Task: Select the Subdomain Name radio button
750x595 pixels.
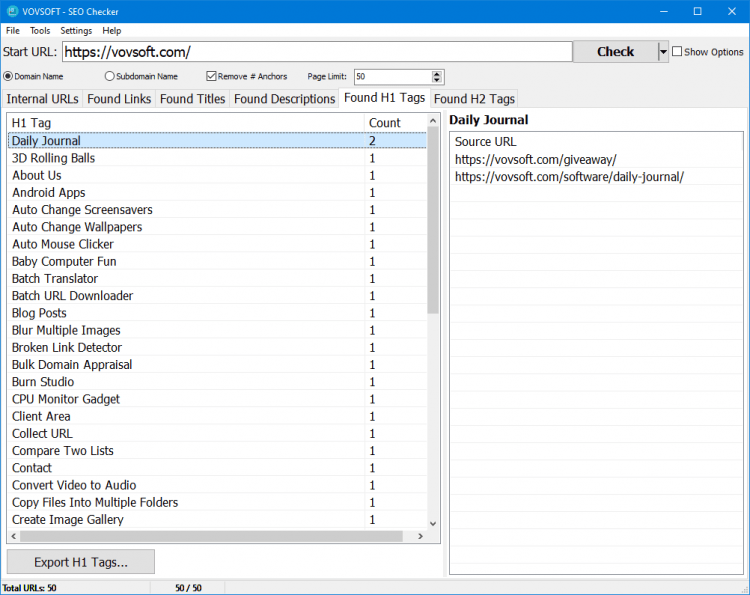Action: (x=110, y=76)
